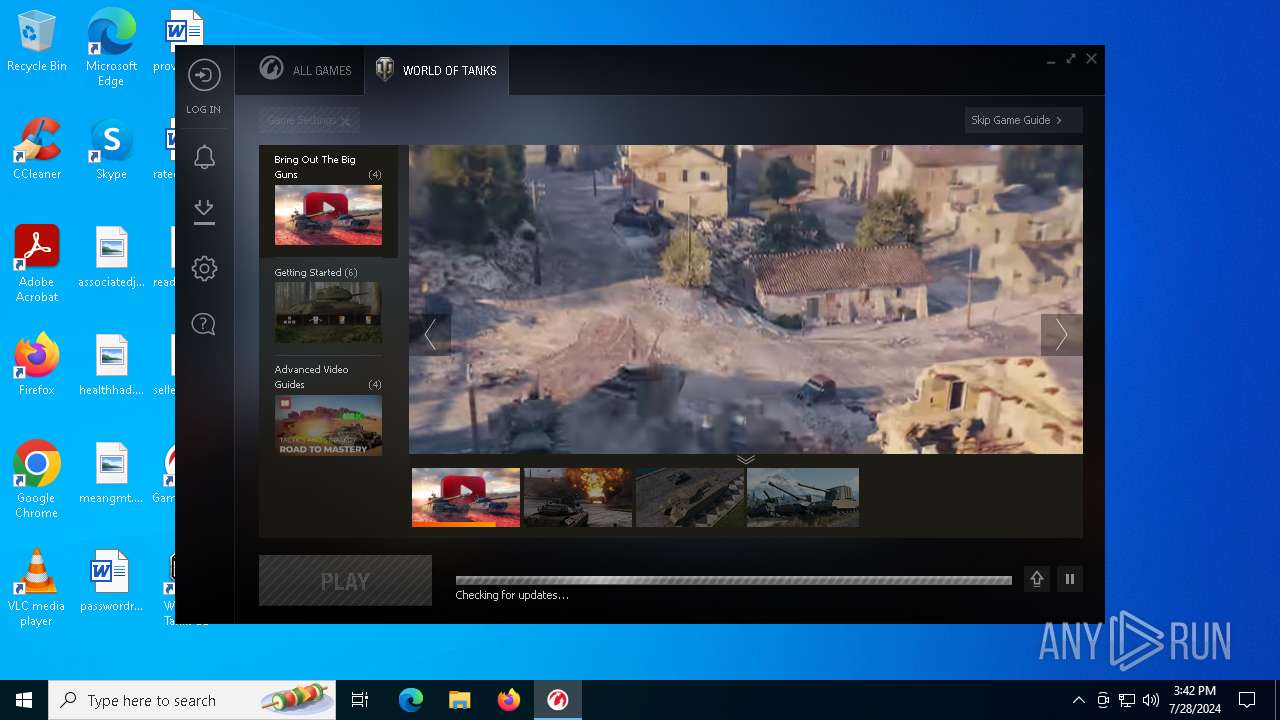Select third video thumbnail in strip
Viewport: 1280px width, 720px height.
click(690, 497)
